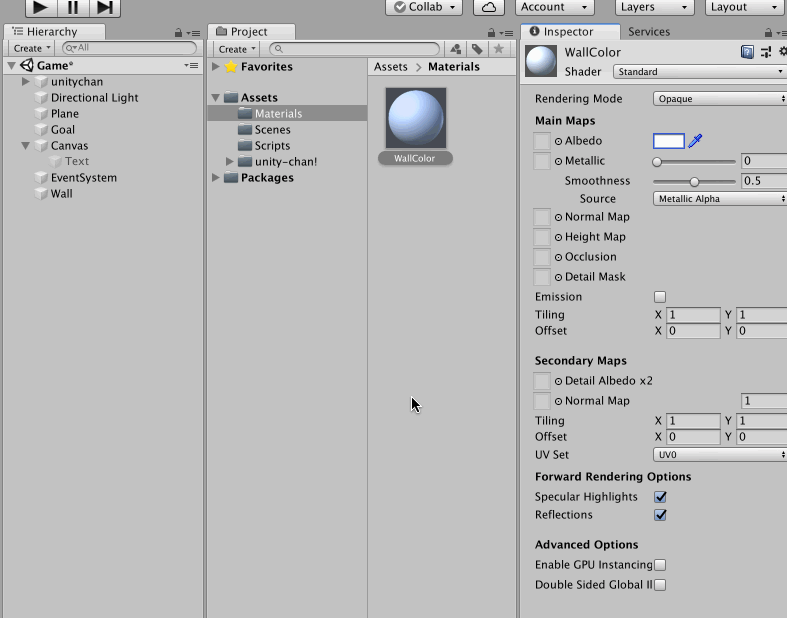The height and width of the screenshot is (618, 787).
Task: Click the material presets slider icon
Action: click(x=766, y=52)
